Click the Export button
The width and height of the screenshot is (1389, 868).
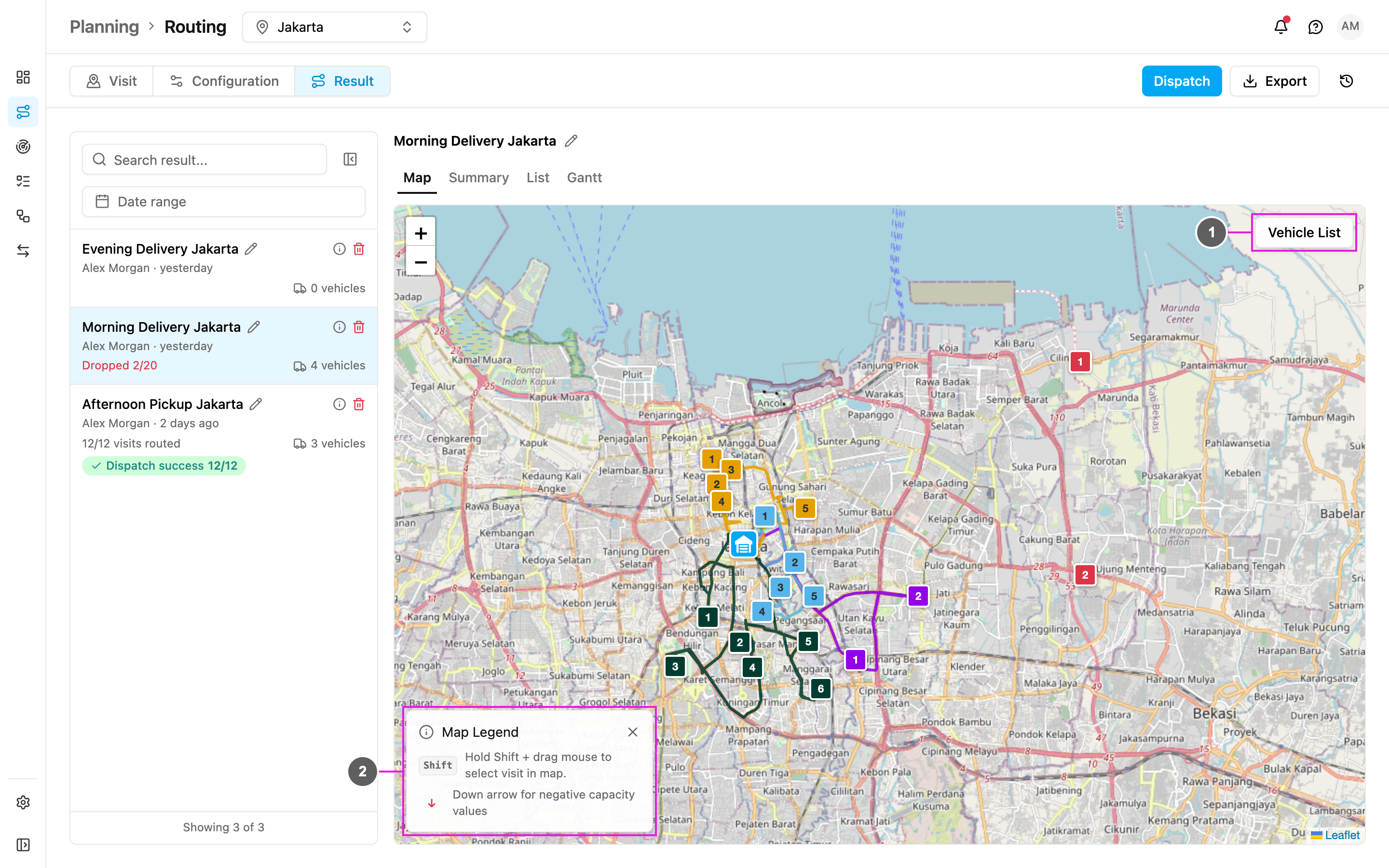1275,81
